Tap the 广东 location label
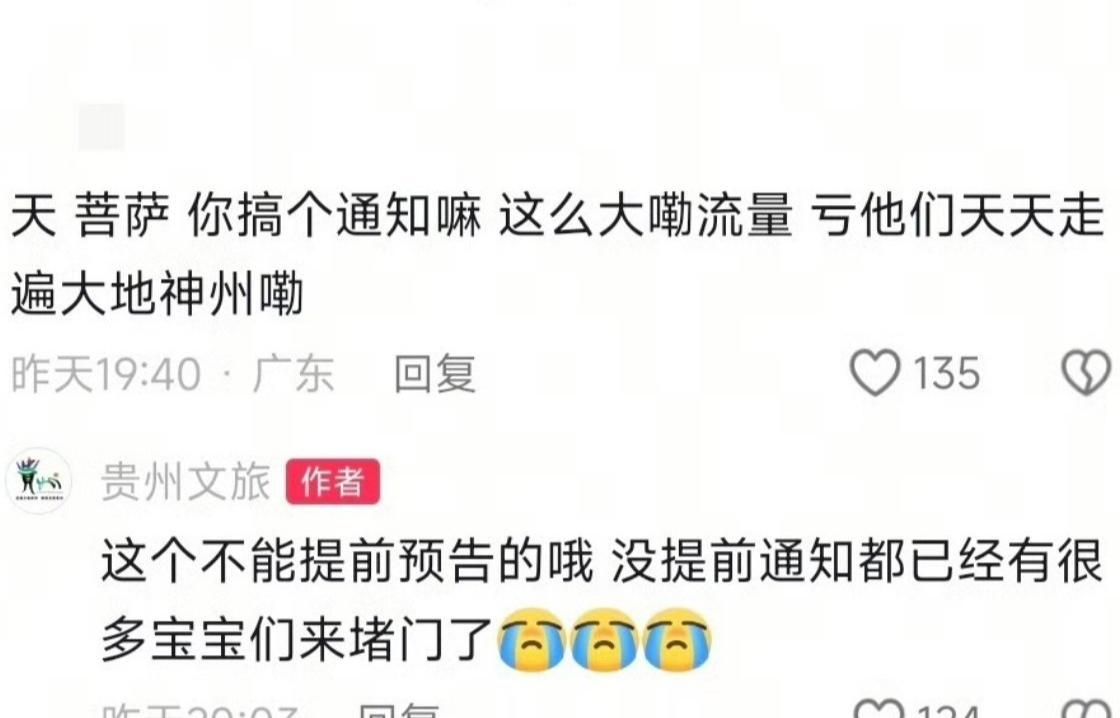1120x718 pixels. coord(294,374)
